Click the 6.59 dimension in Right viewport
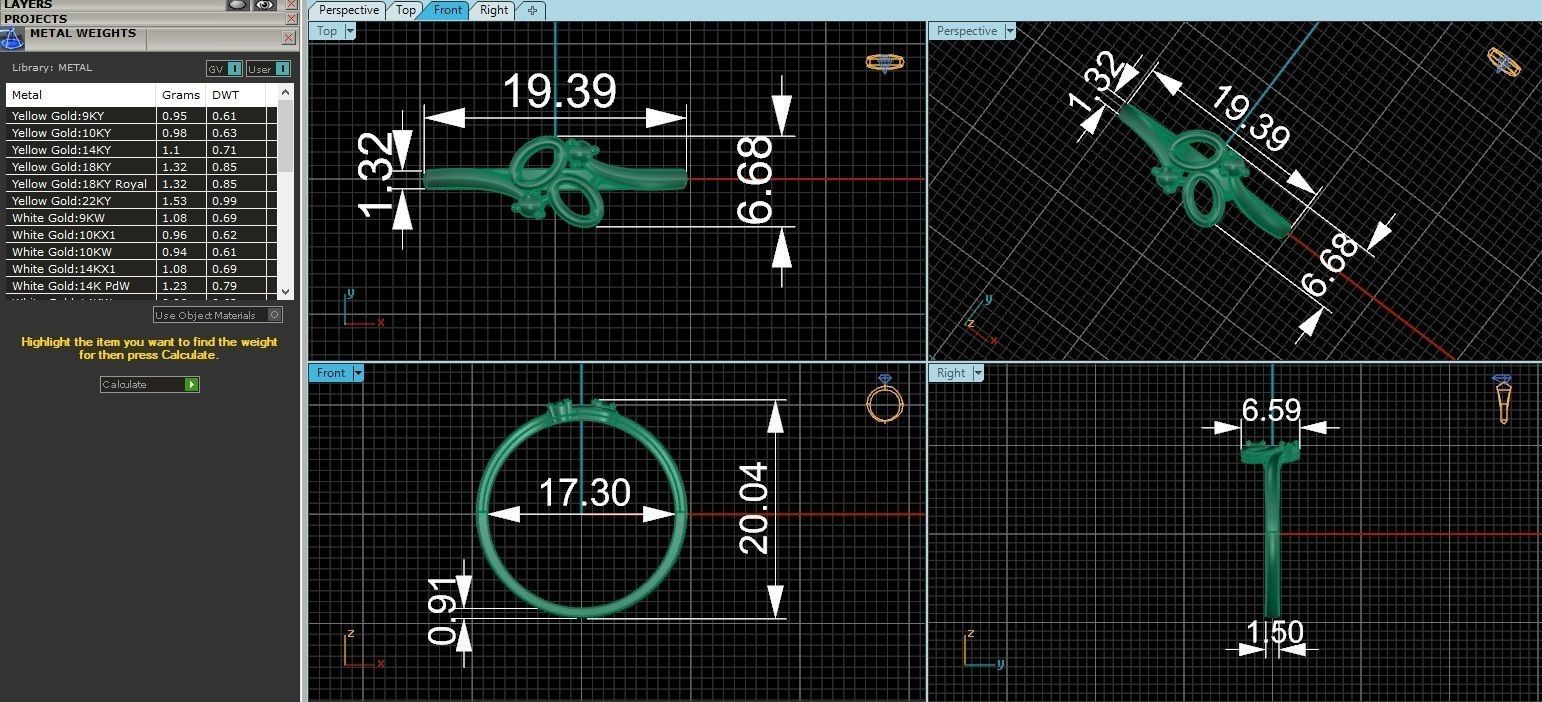 pyautogui.click(x=1271, y=410)
